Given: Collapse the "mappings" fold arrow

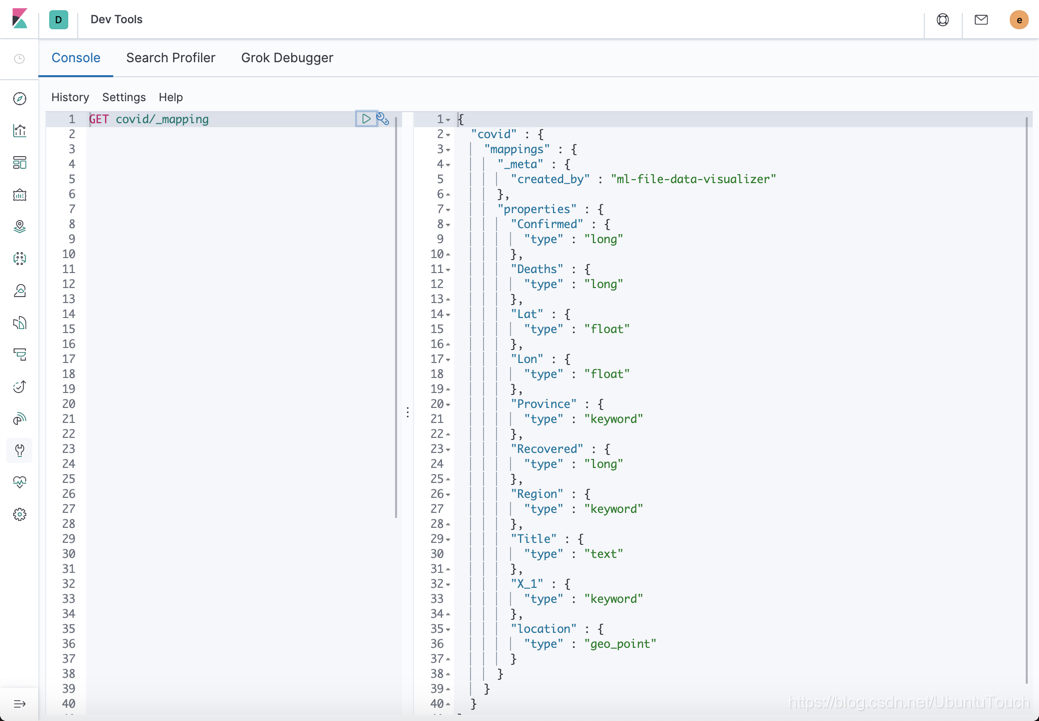Looking at the screenshot, I should point(448,150).
